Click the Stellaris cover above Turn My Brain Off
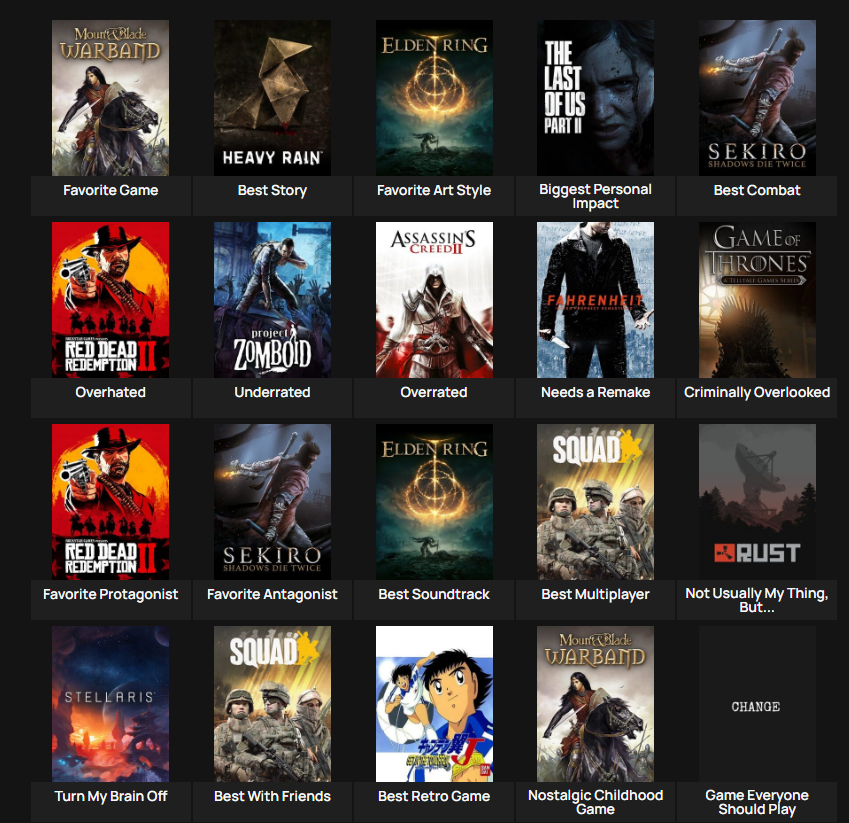 point(110,704)
